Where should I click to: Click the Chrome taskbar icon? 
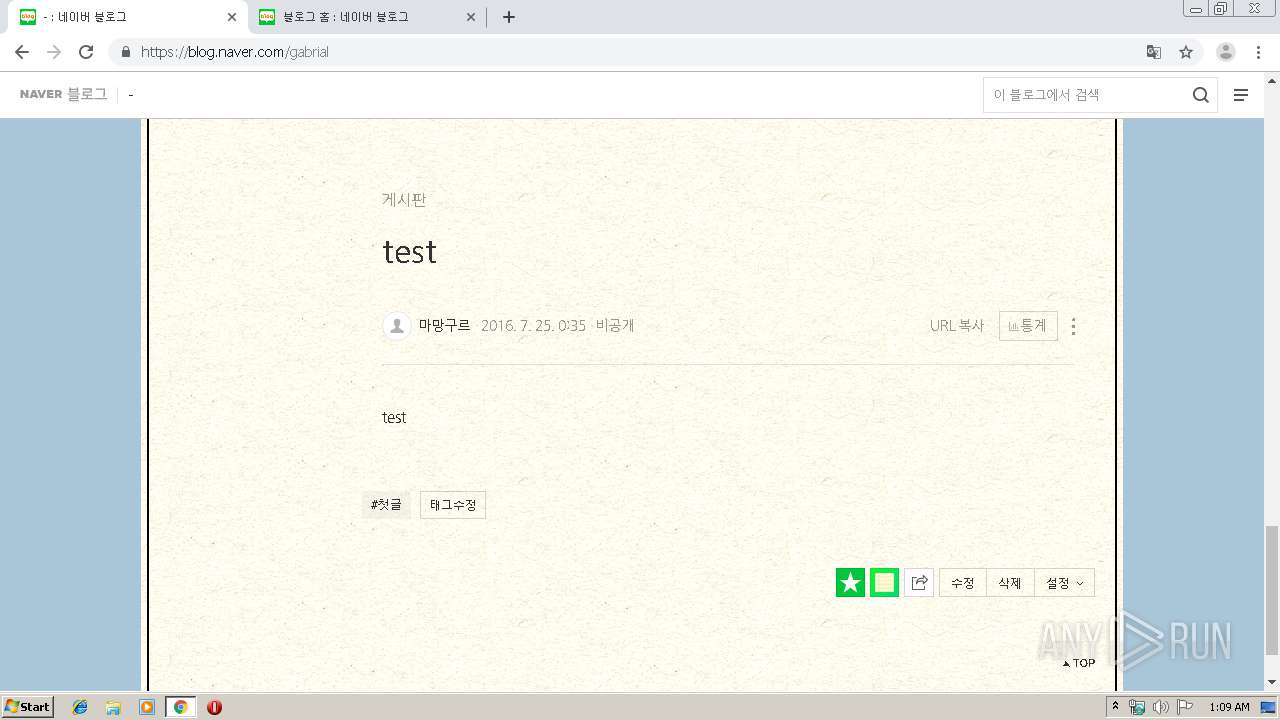[x=180, y=707]
